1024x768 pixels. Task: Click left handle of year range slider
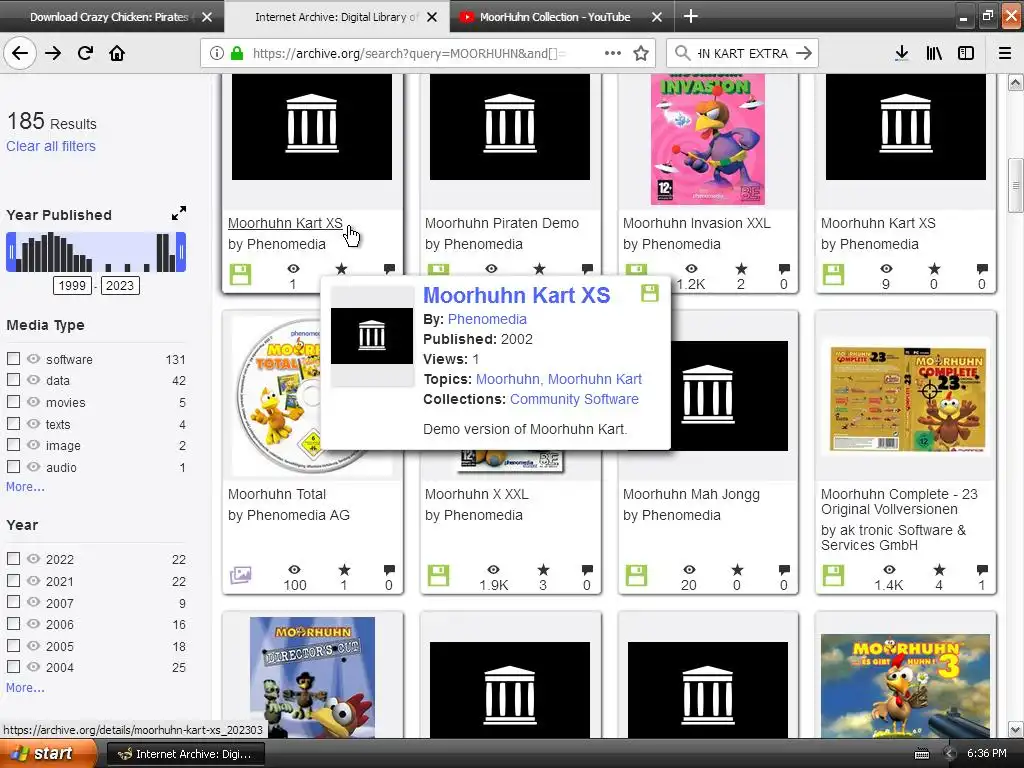[11, 252]
